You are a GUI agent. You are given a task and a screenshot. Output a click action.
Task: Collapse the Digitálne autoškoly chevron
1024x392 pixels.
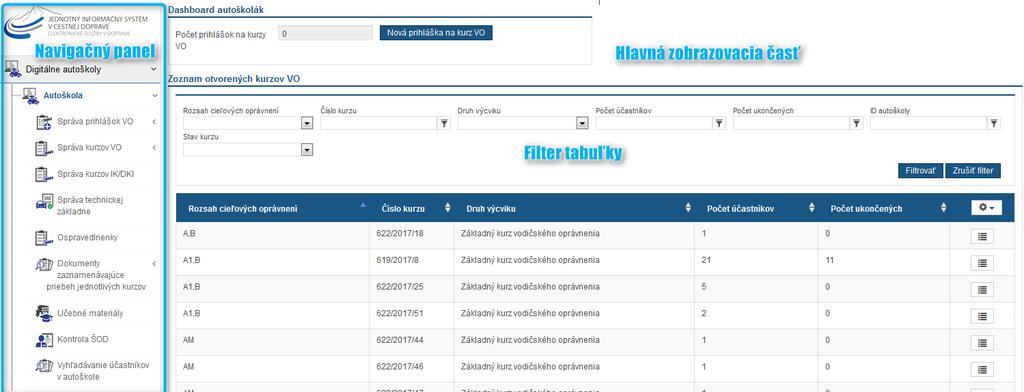(153, 69)
